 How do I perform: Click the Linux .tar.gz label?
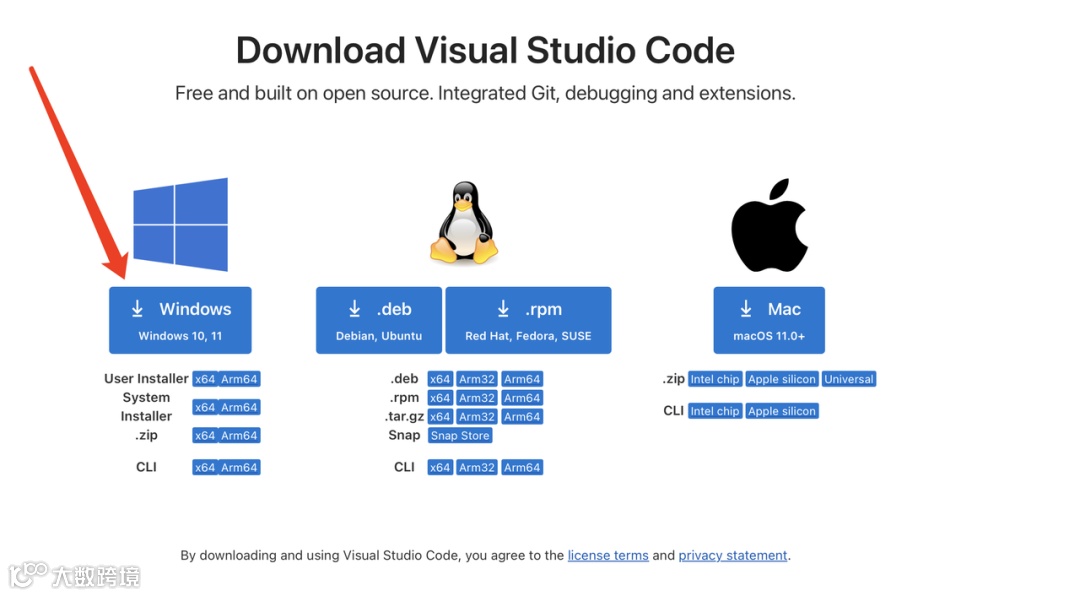pyautogui.click(x=404, y=416)
